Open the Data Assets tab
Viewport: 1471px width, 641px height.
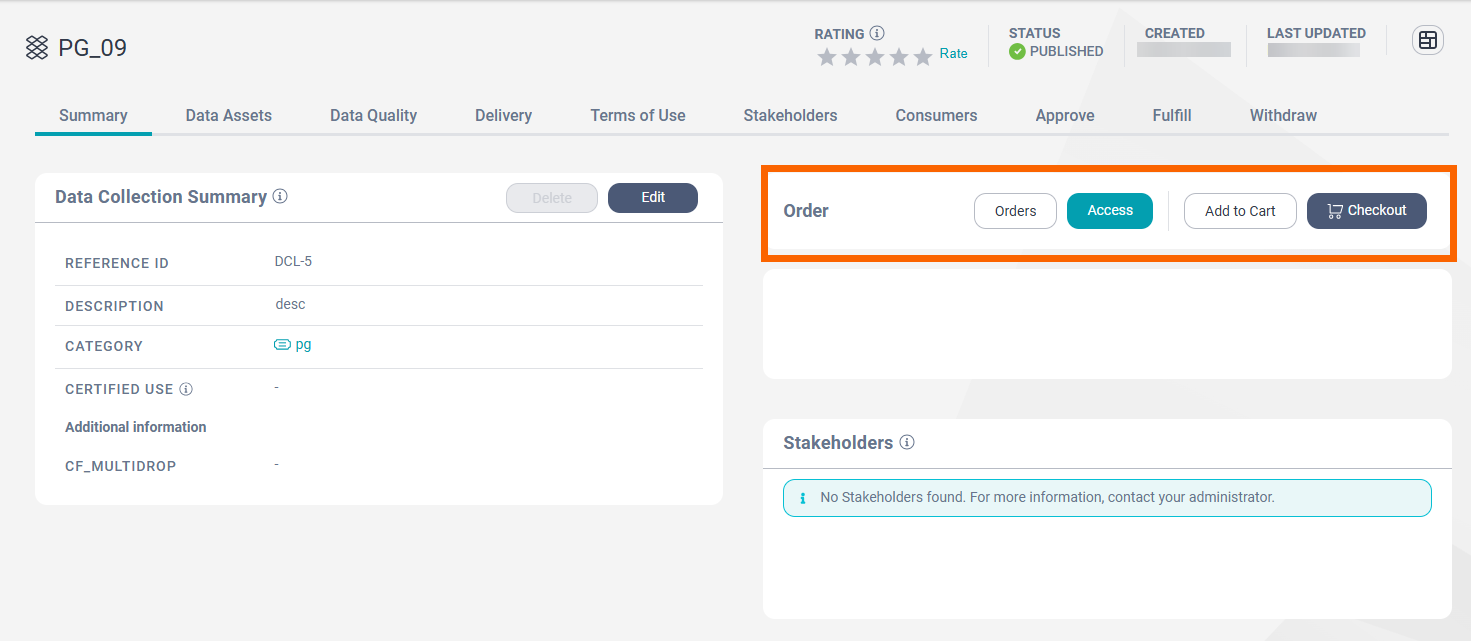229,115
